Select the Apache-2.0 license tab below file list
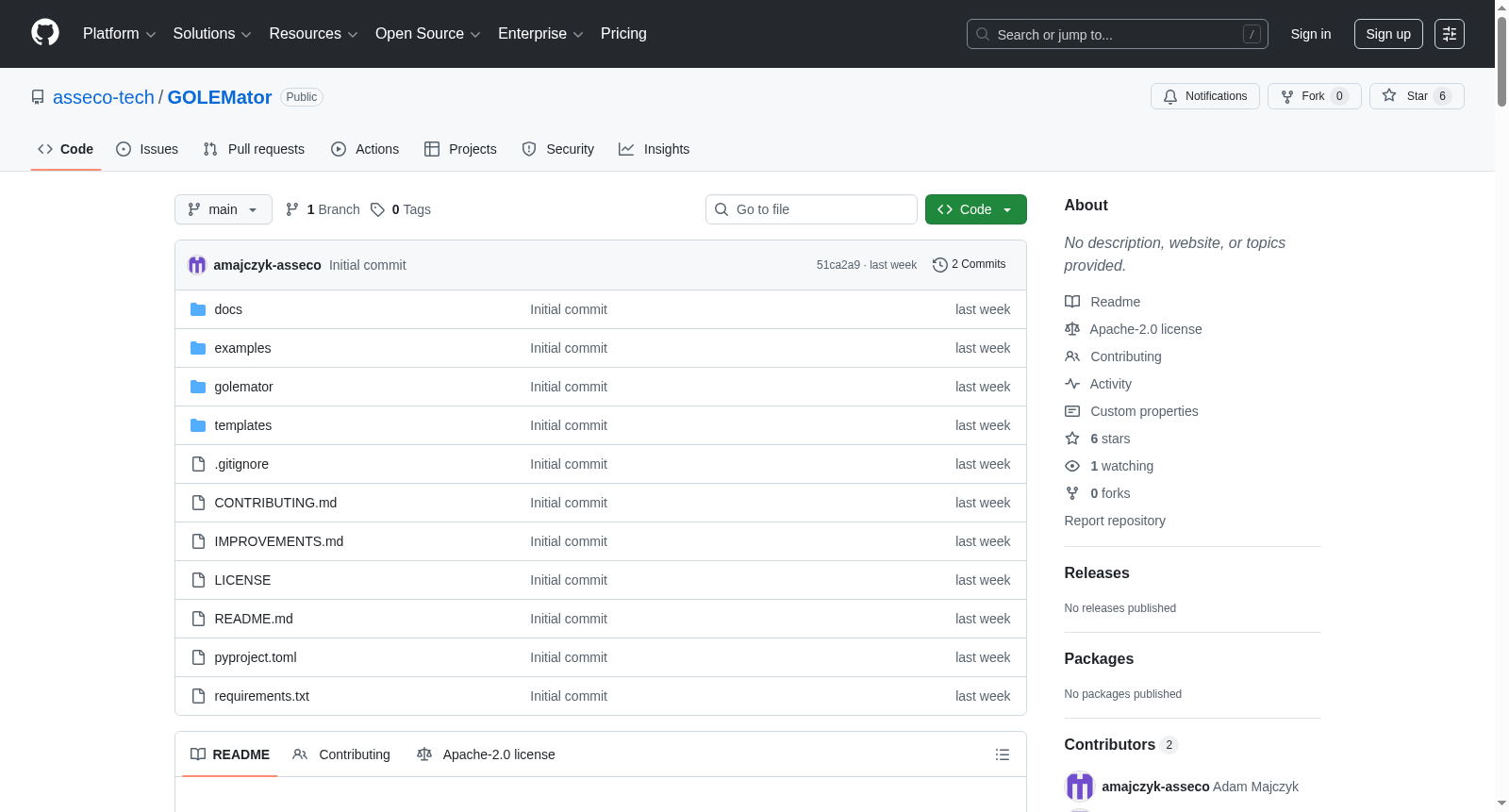The image size is (1509, 812). click(486, 754)
